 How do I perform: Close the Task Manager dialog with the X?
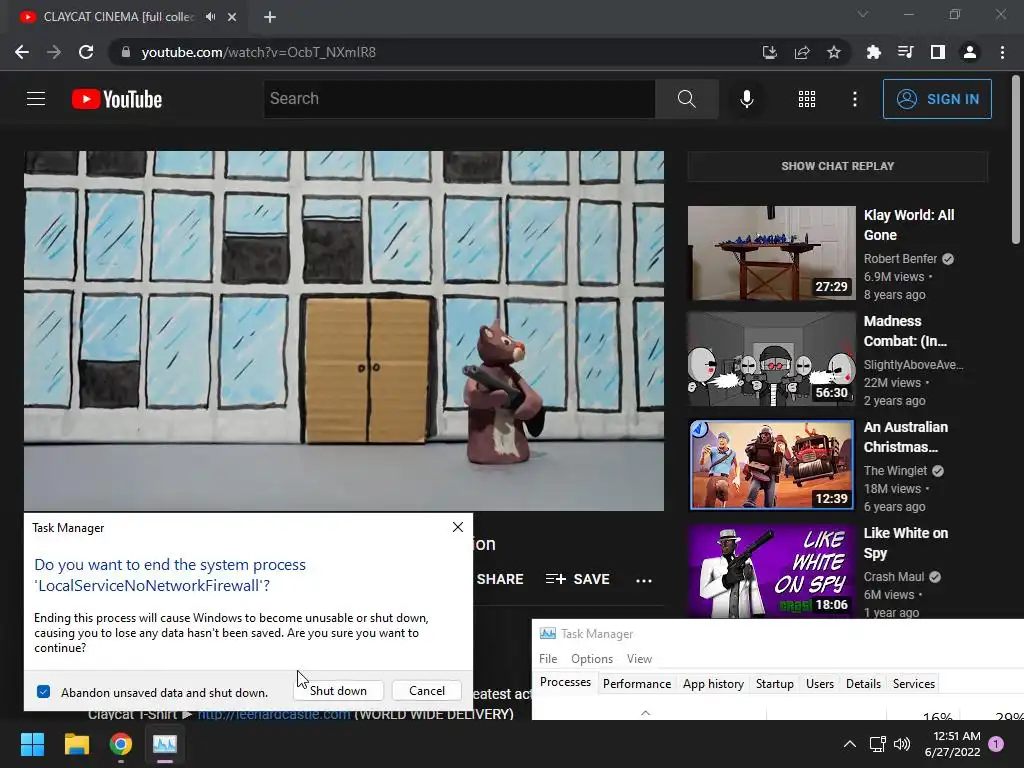point(458,527)
